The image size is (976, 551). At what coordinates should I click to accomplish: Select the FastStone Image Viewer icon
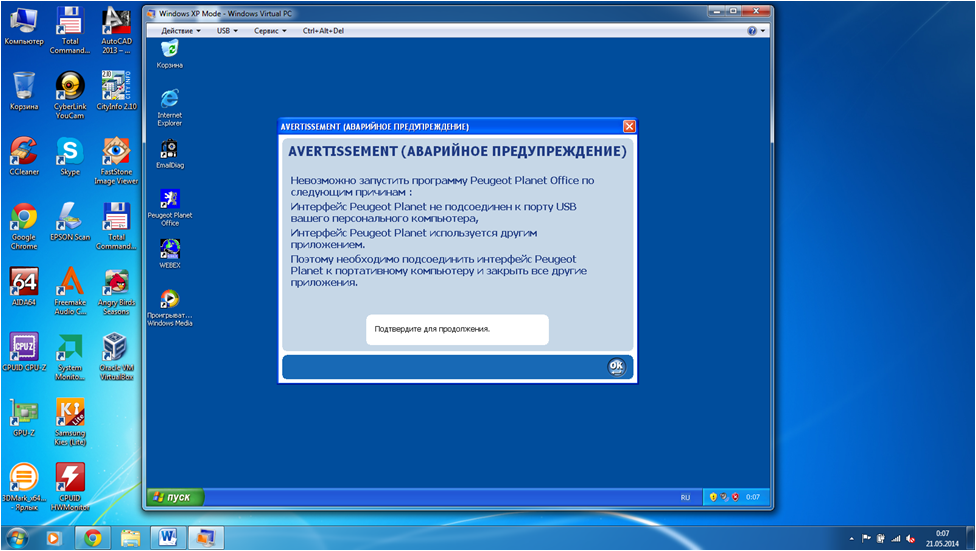point(116,161)
